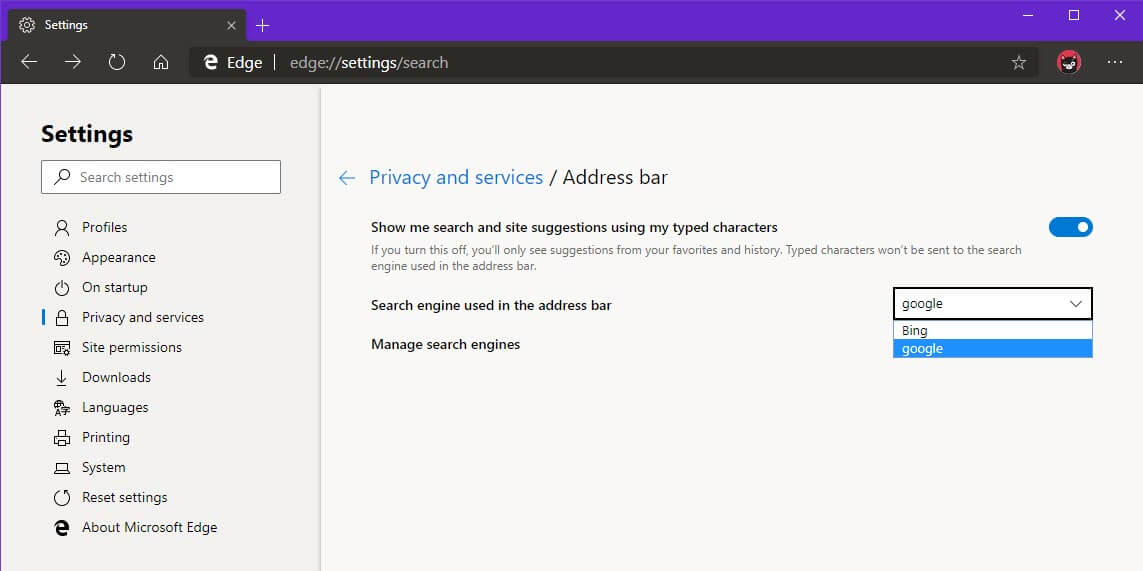The image size is (1143, 571).
Task: Select Privacy and services in sidebar
Action: click(x=143, y=317)
